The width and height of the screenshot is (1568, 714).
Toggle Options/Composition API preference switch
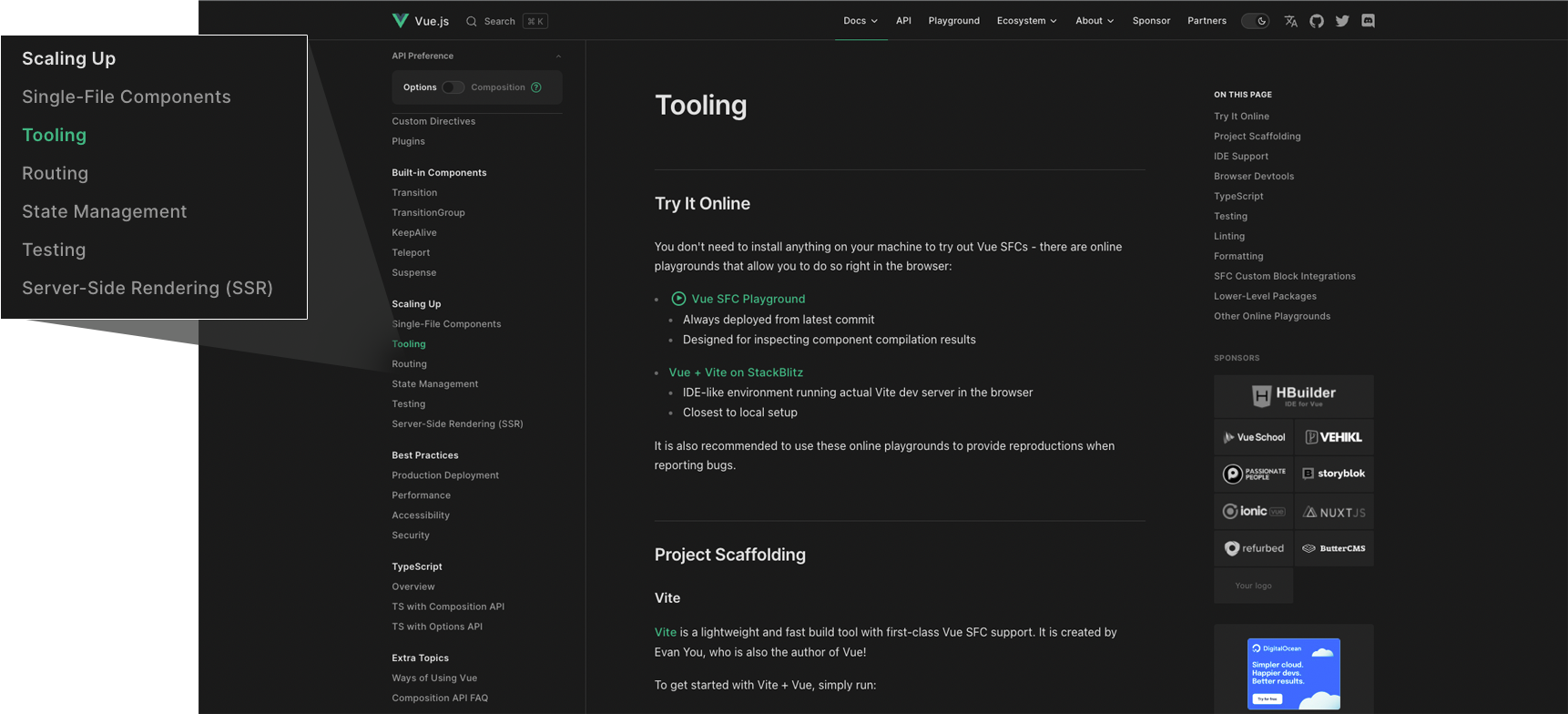coord(453,87)
